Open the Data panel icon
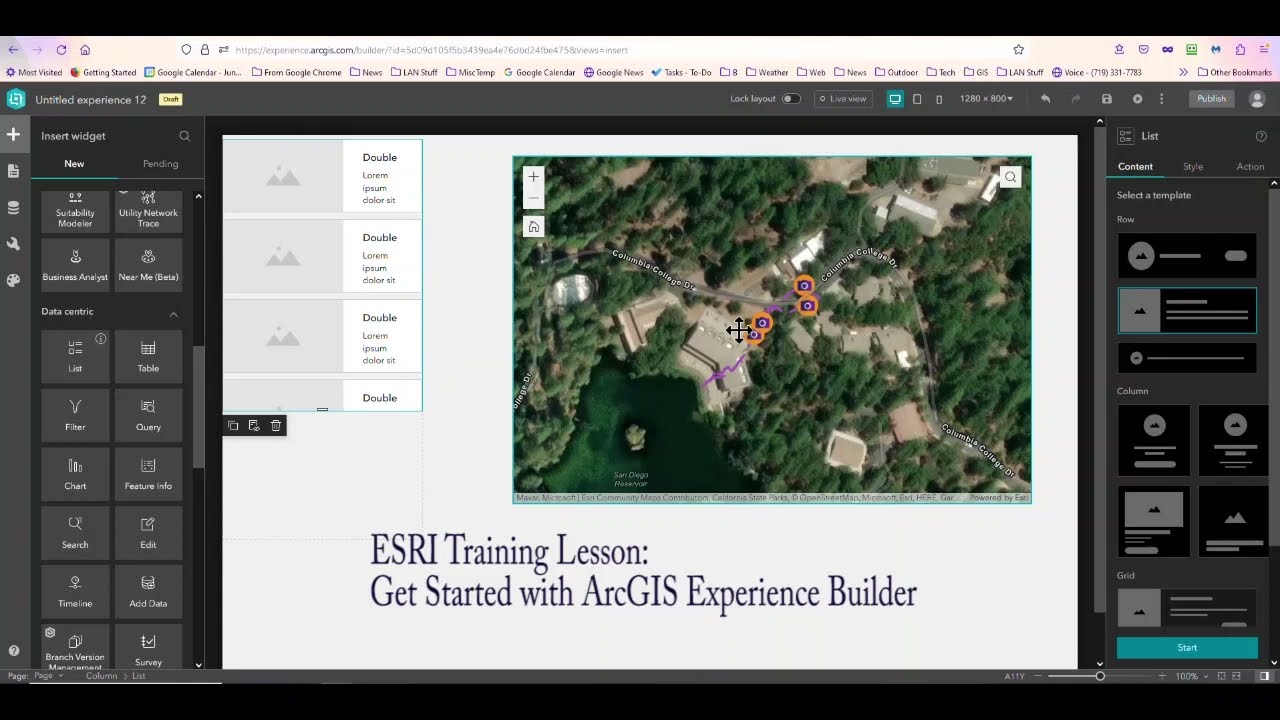1280x720 pixels. pyautogui.click(x=13, y=208)
